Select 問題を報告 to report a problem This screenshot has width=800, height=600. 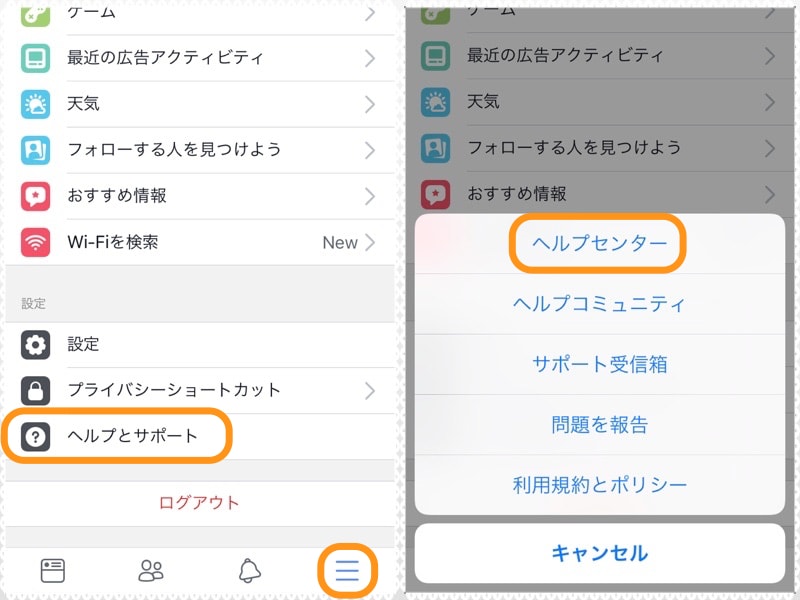click(598, 423)
